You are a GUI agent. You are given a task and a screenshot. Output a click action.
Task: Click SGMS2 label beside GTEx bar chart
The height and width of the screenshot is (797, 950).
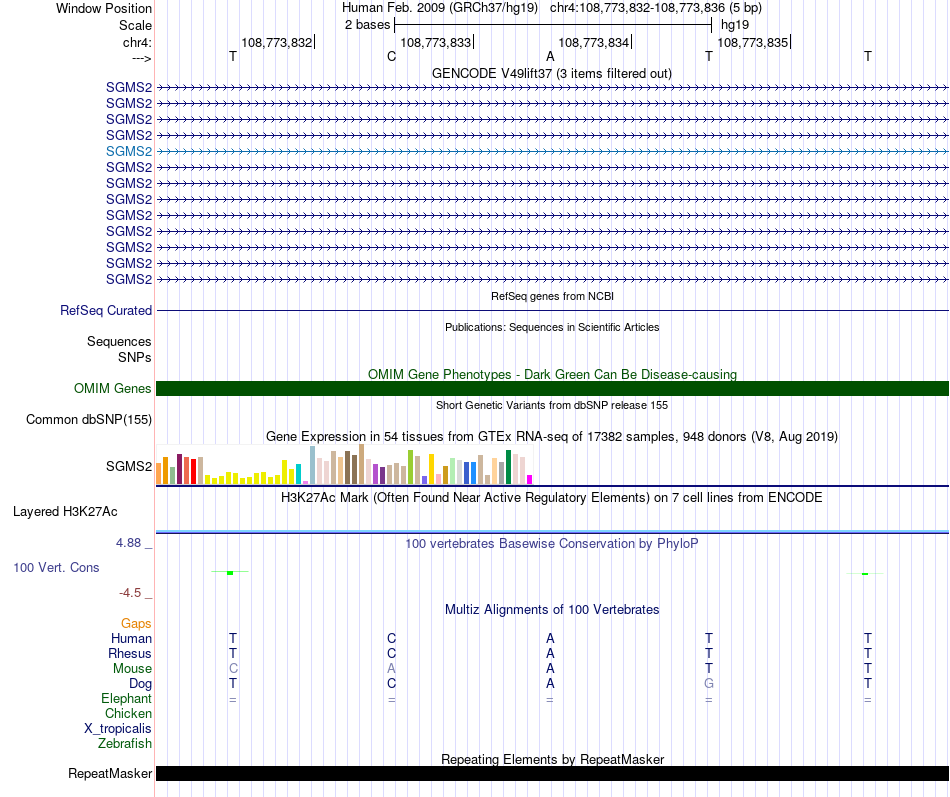pos(129,466)
